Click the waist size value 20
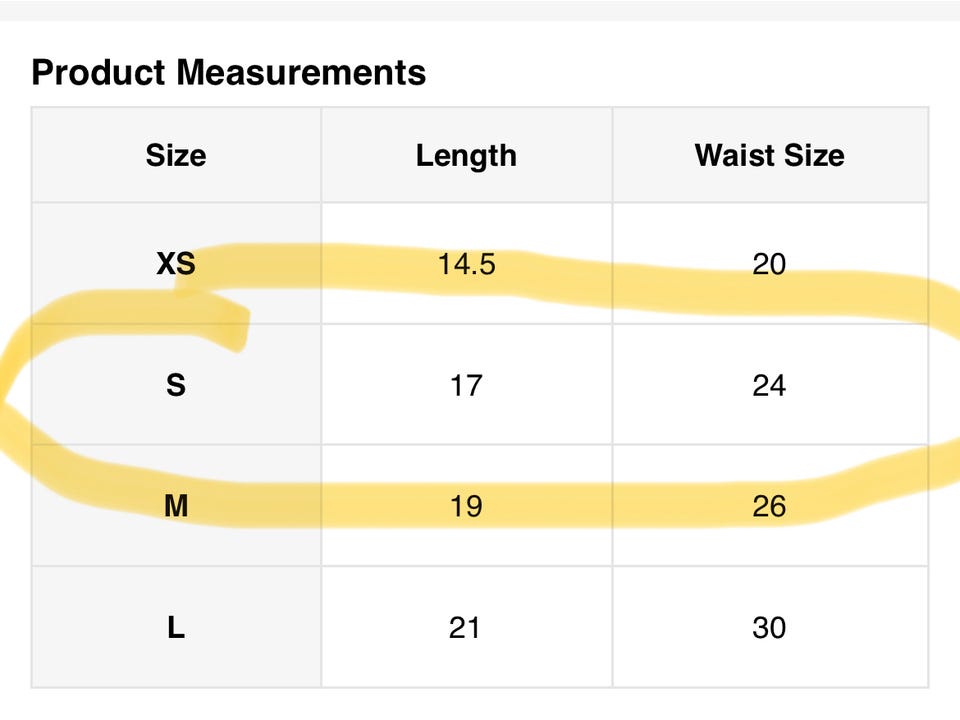This screenshot has height=720, width=960. pos(769,264)
